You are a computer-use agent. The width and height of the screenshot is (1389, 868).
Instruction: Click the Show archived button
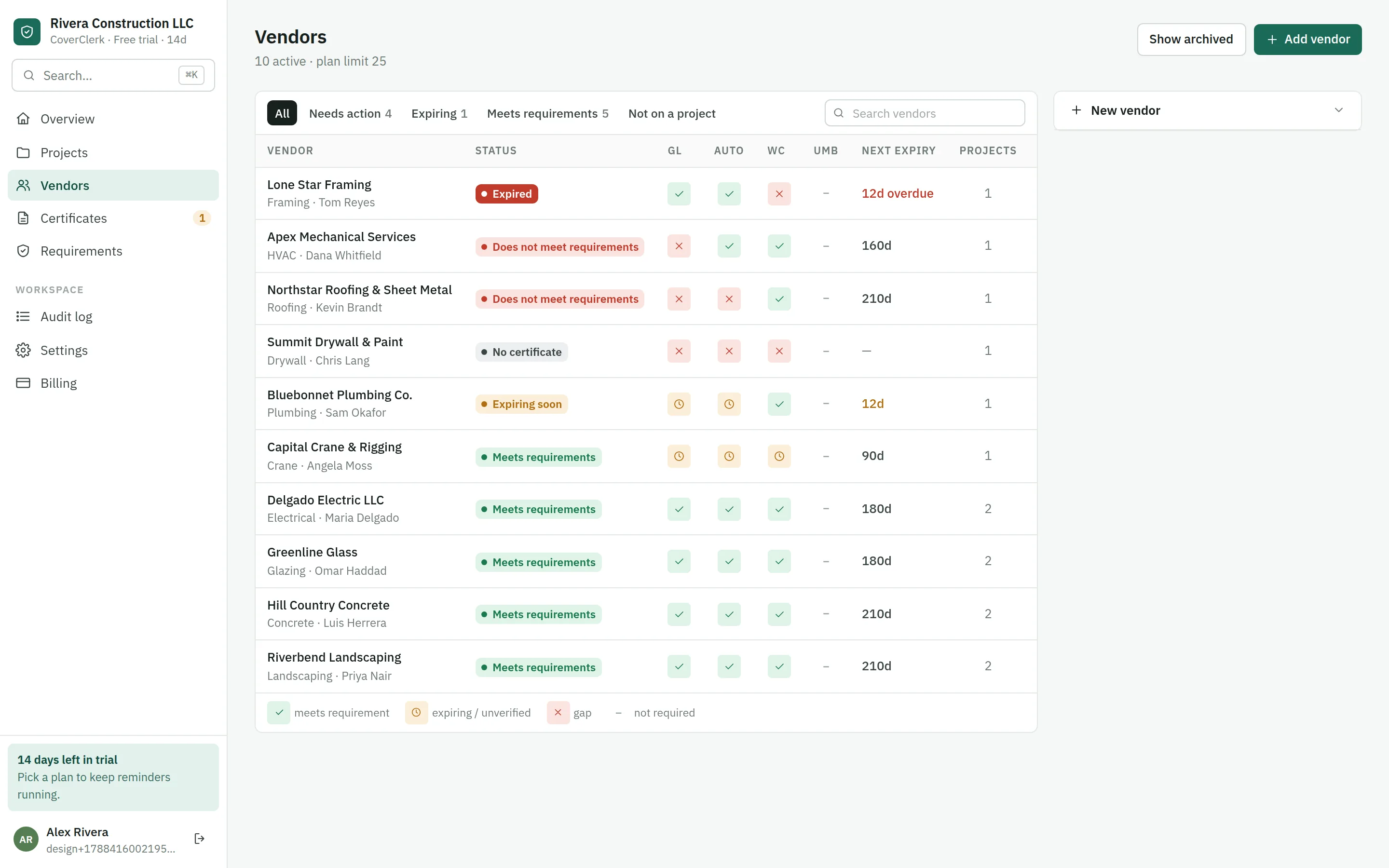(1191, 39)
